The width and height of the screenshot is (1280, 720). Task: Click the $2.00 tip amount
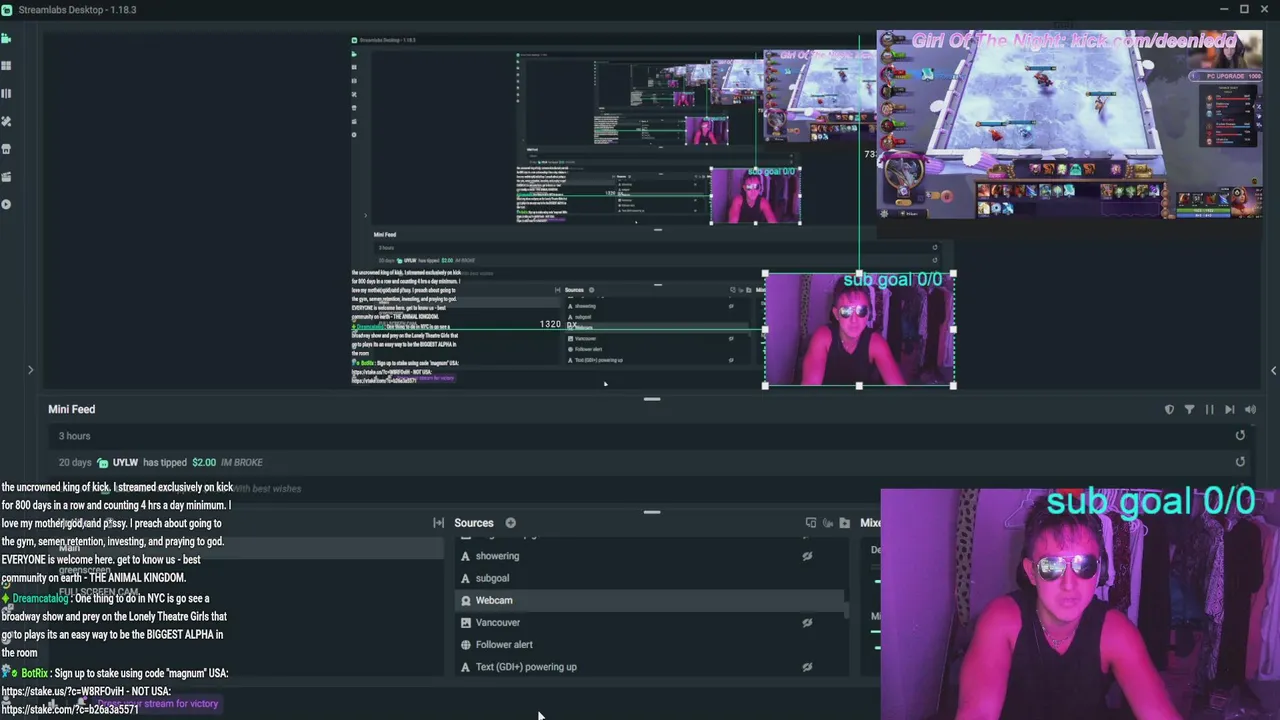point(204,462)
